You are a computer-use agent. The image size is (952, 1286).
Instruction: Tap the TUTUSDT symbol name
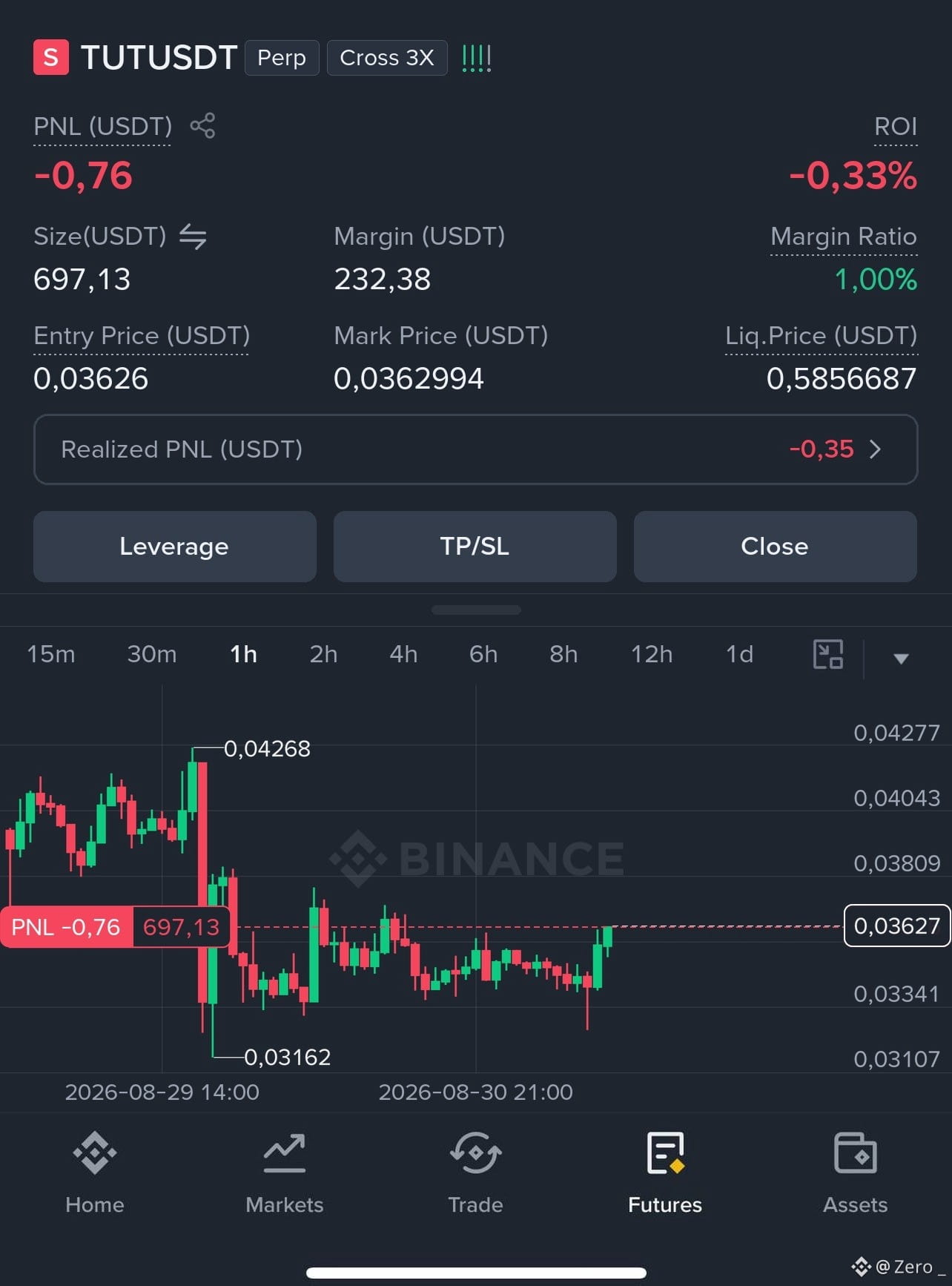coord(159,58)
